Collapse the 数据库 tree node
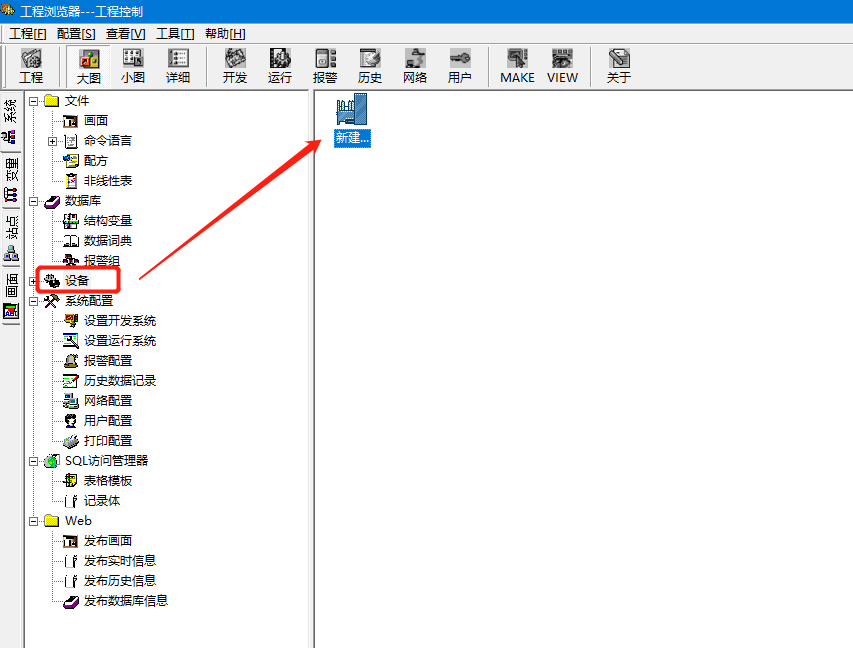 coord(34,201)
